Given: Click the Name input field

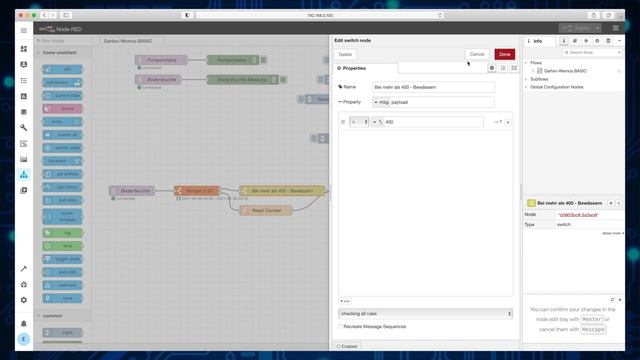Looking at the screenshot, I should point(433,87).
